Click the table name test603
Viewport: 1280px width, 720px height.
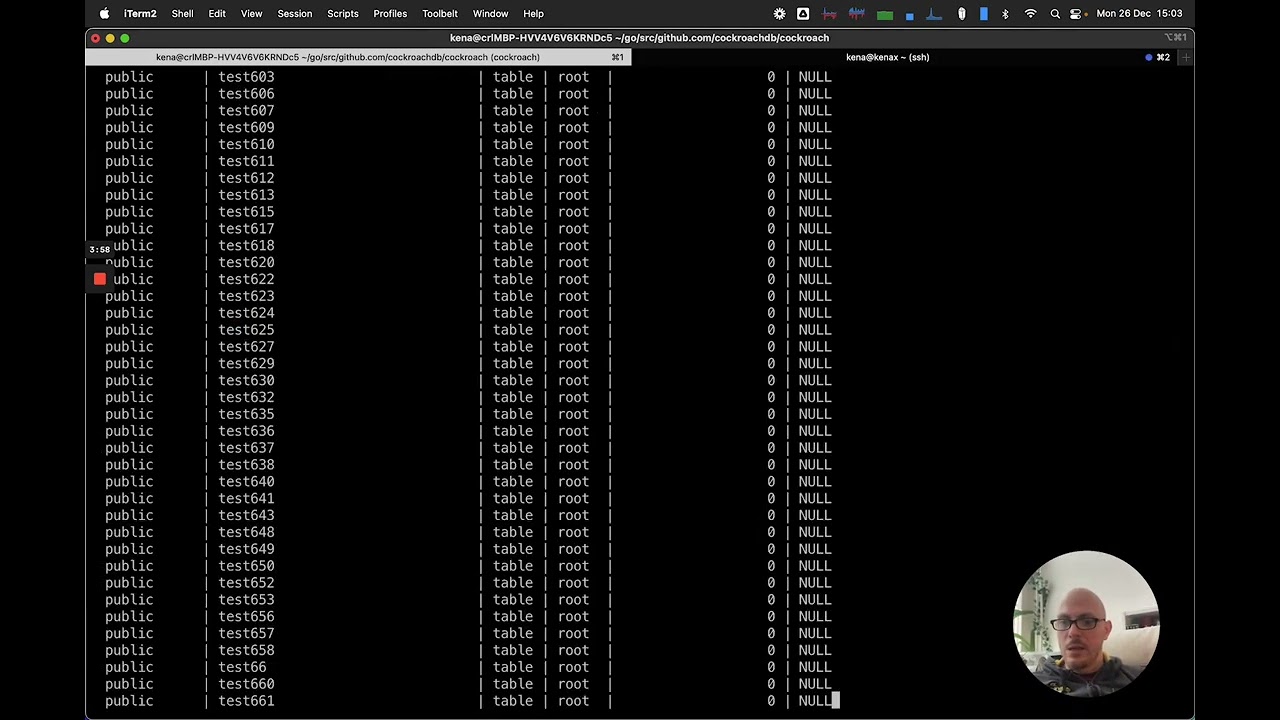246,77
